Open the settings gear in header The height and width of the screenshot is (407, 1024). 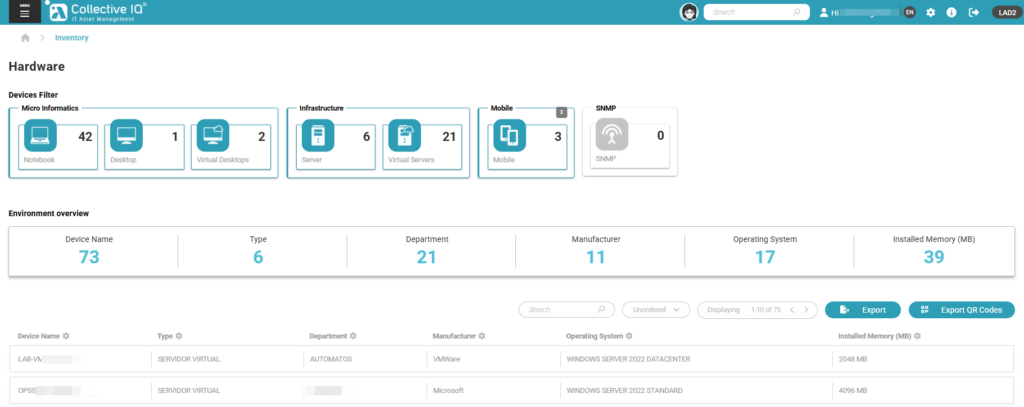(x=930, y=12)
